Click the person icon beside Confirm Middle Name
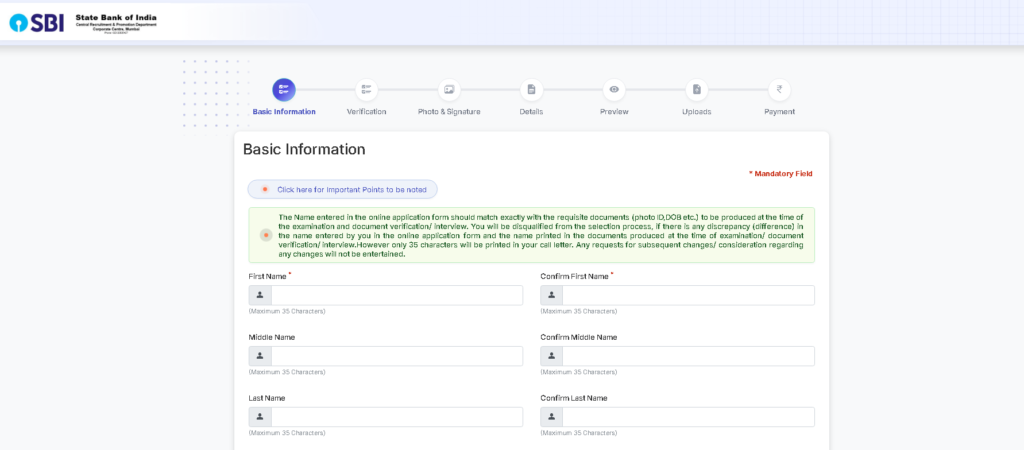The width and height of the screenshot is (1024, 450). 551,356
